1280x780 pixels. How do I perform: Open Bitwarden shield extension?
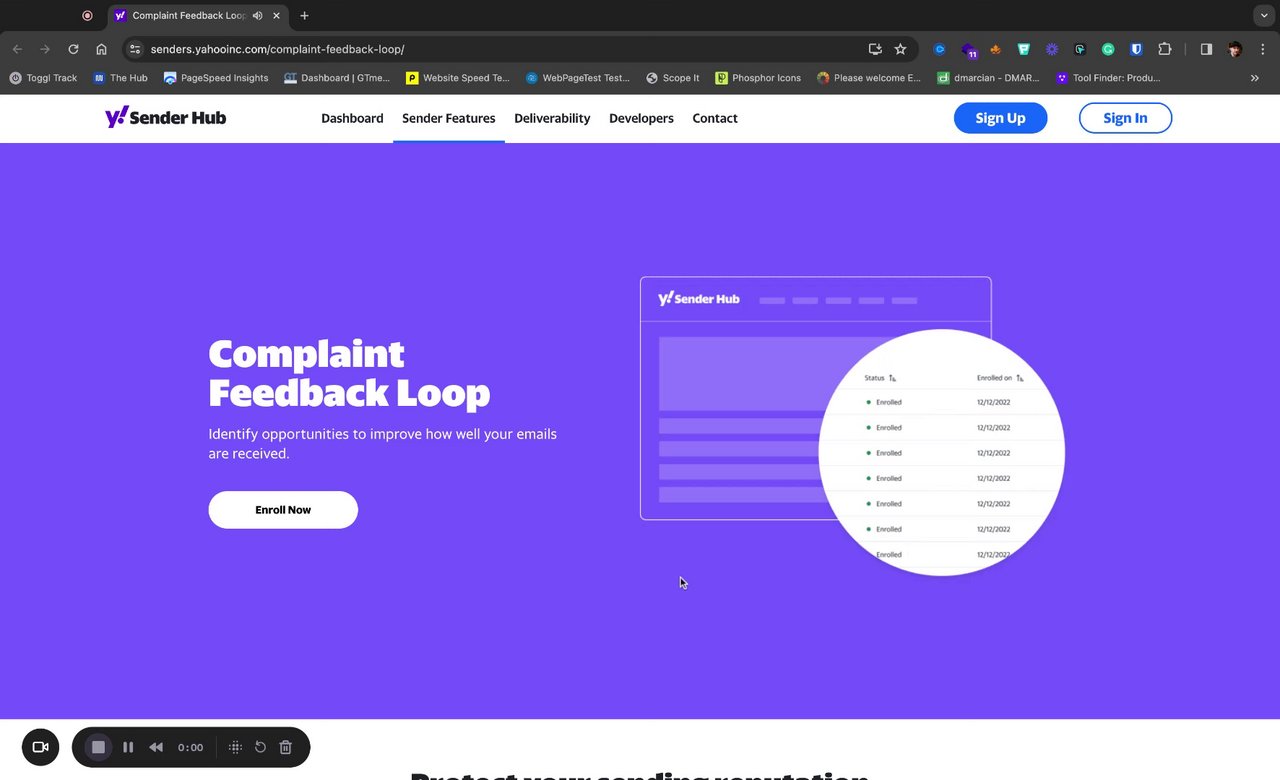coord(1137,49)
